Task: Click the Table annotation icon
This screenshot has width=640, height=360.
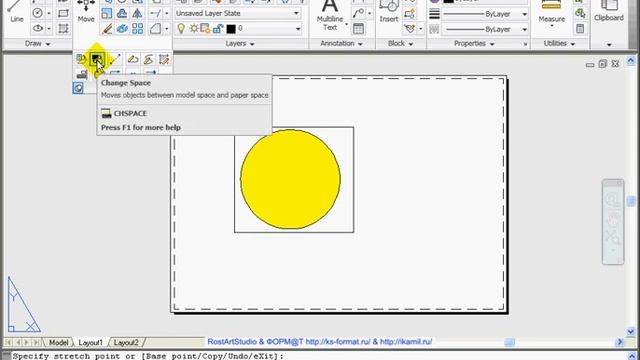Action: point(358,29)
